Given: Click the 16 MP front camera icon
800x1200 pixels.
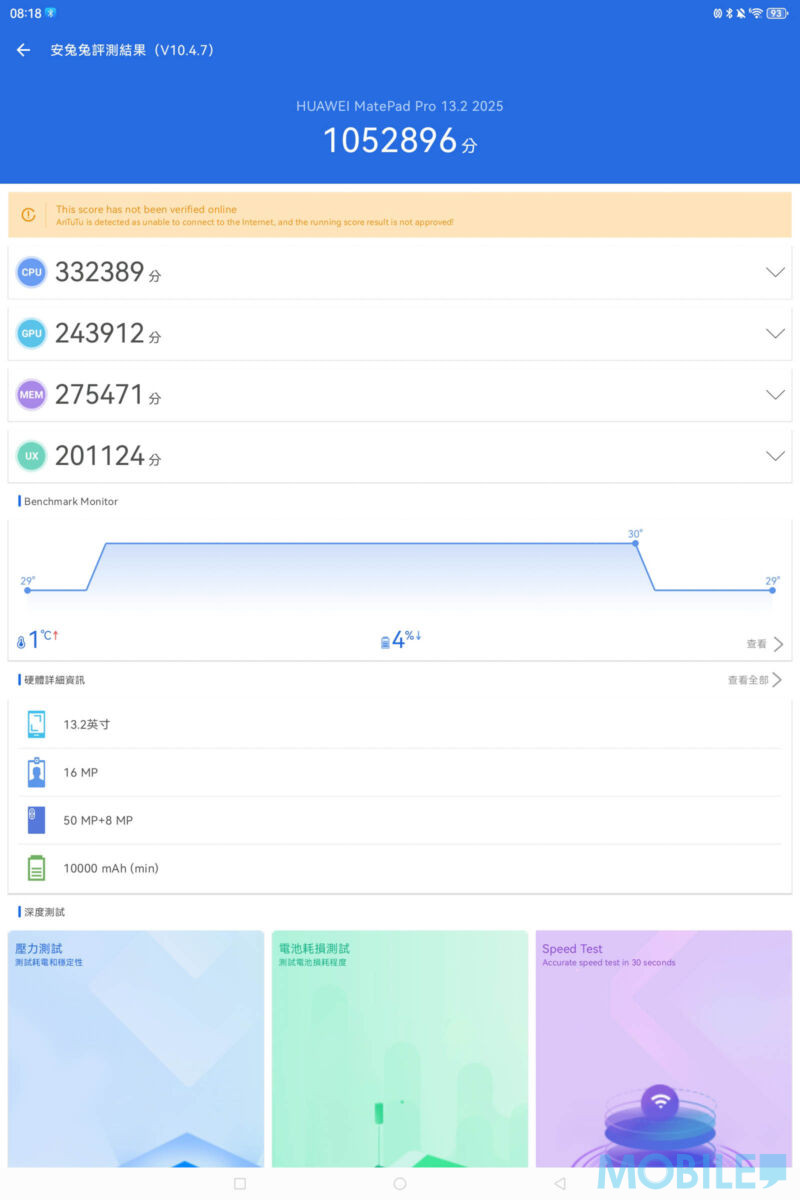Looking at the screenshot, I should (37, 772).
